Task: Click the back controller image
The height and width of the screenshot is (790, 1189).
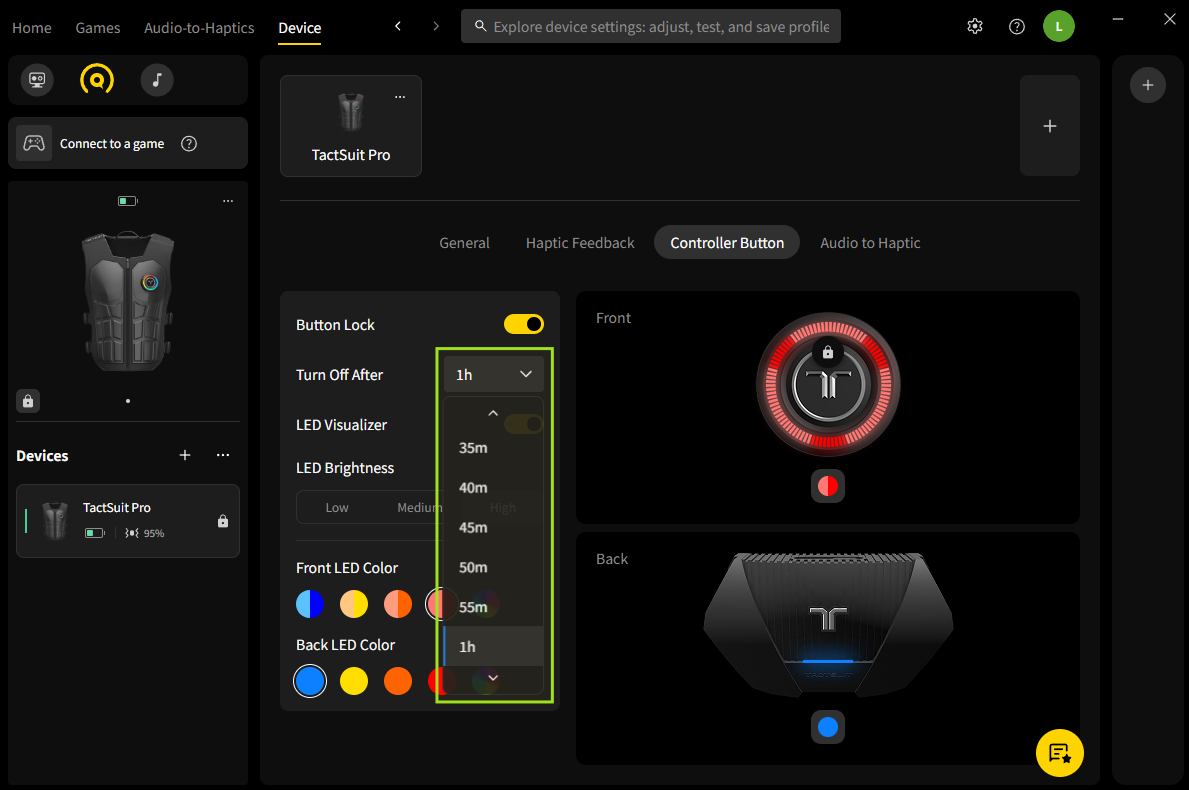Action: click(x=827, y=624)
